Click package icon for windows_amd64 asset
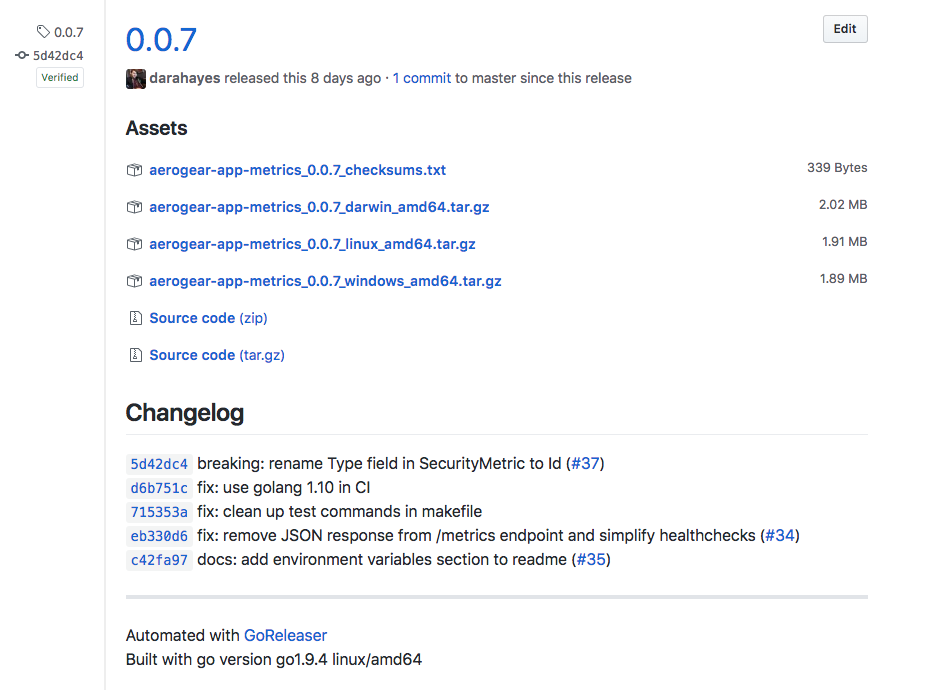This screenshot has width=938, height=690. click(x=135, y=281)
